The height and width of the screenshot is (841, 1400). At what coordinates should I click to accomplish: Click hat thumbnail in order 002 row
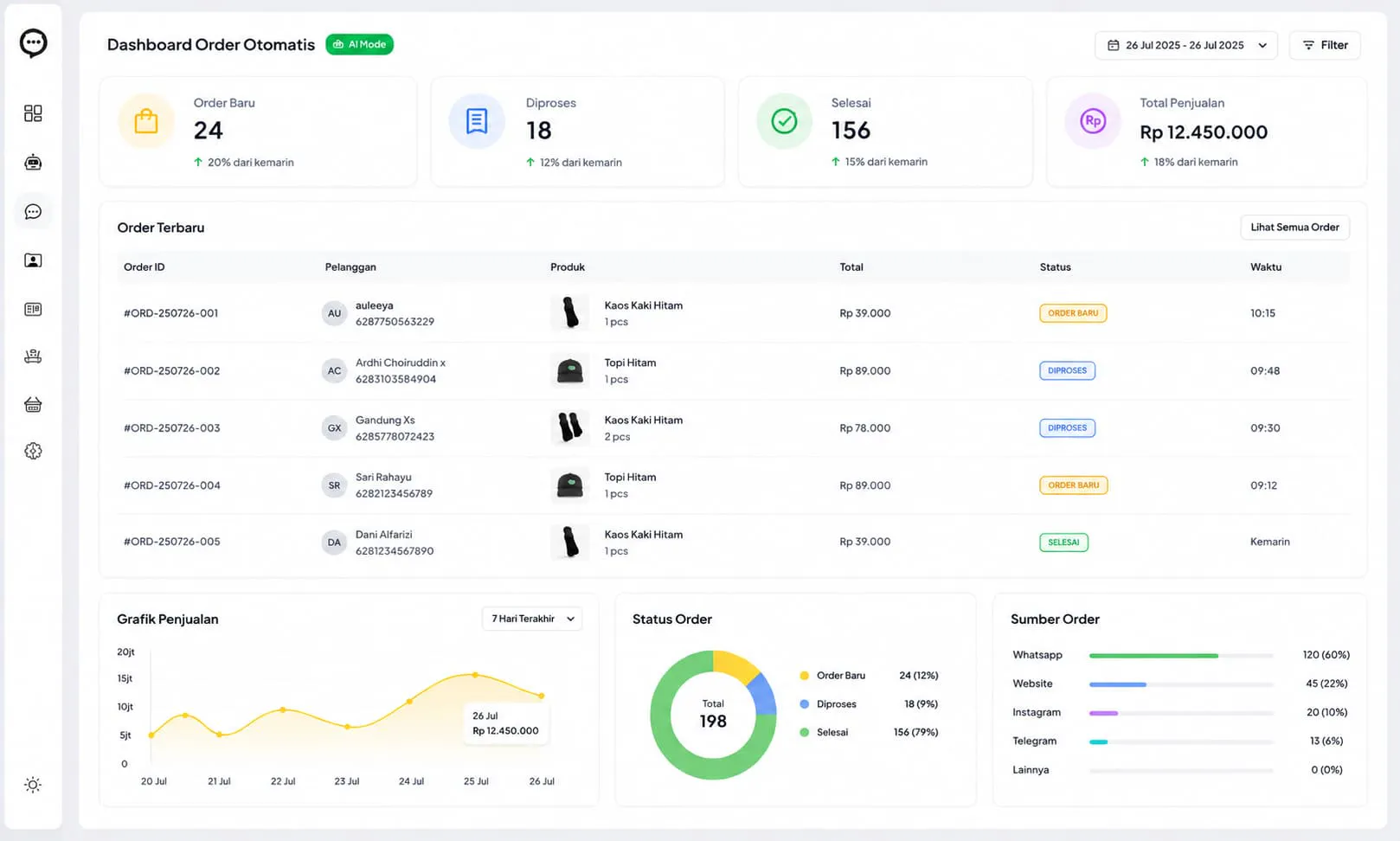point(570,370)
